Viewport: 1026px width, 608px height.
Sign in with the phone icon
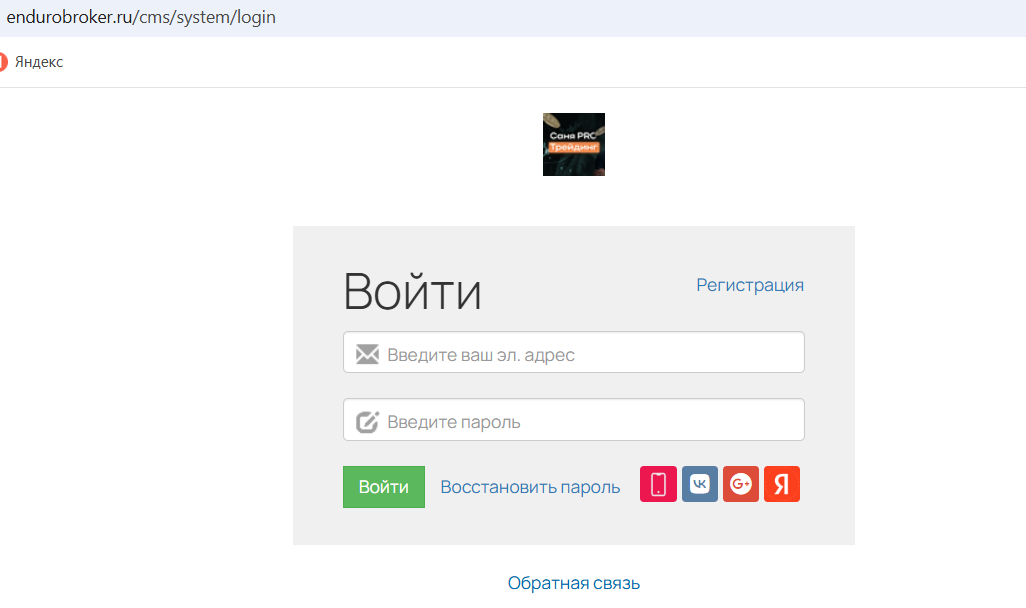658,485
